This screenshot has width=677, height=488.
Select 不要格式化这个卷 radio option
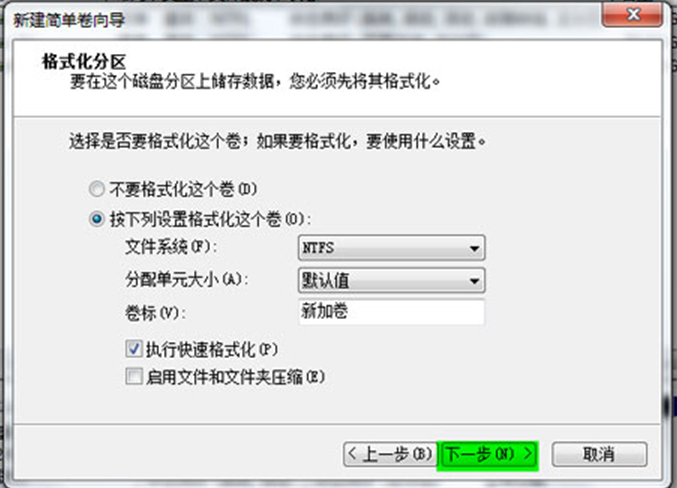coord(97,189)
